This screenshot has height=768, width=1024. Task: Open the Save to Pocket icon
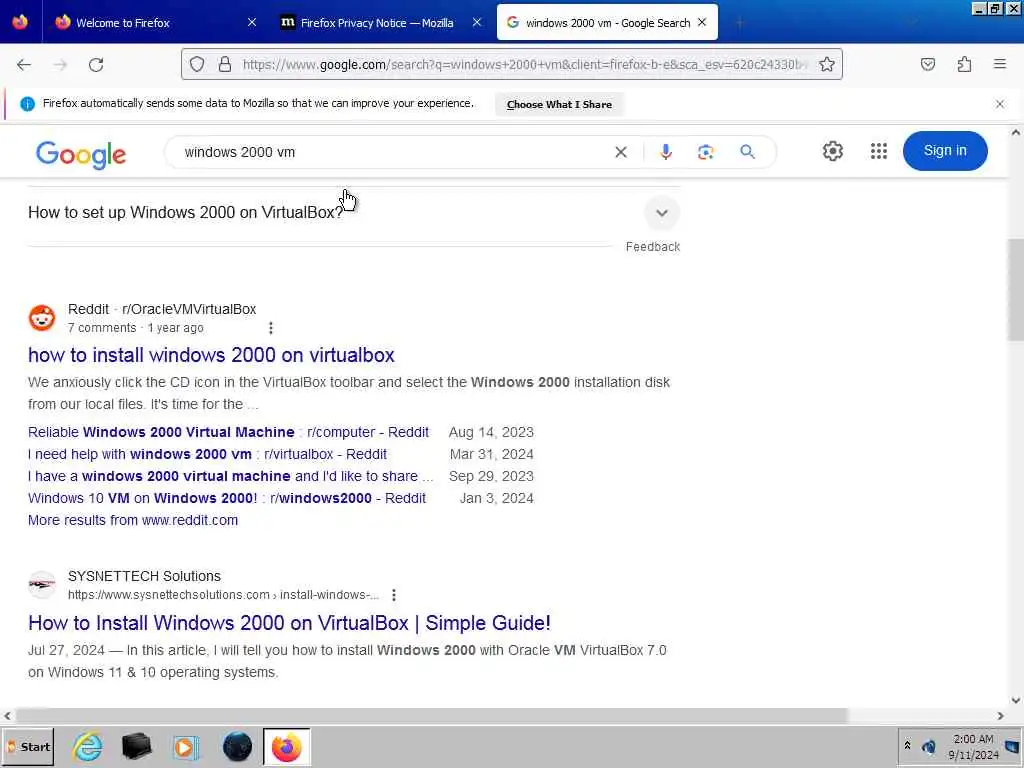point(928,64)
